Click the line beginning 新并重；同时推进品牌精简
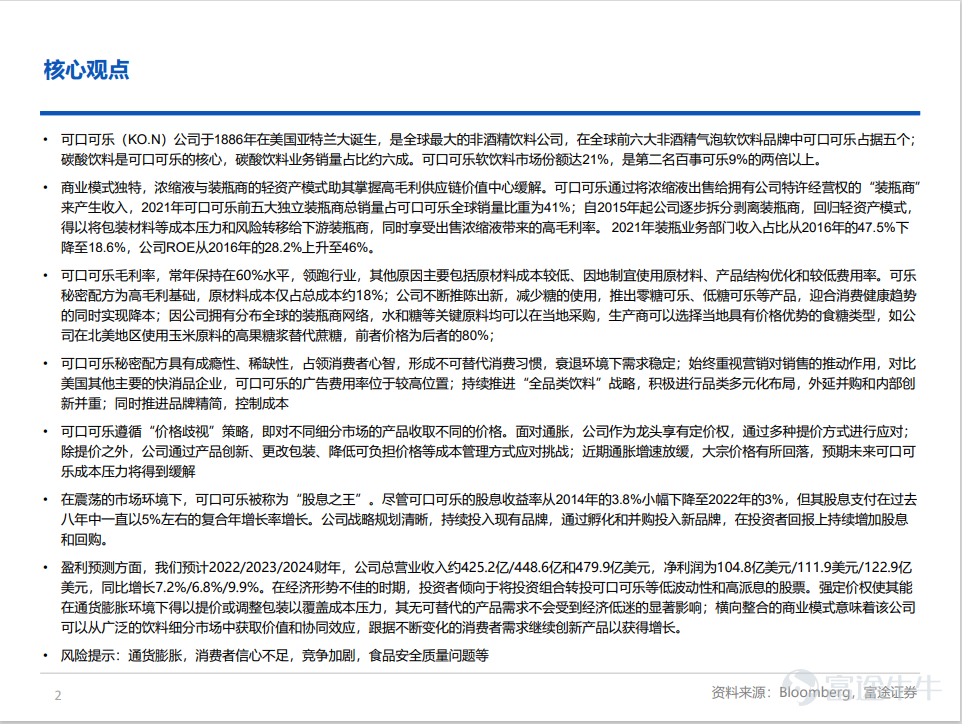962x724 pixels. click(x=174, y=404)
